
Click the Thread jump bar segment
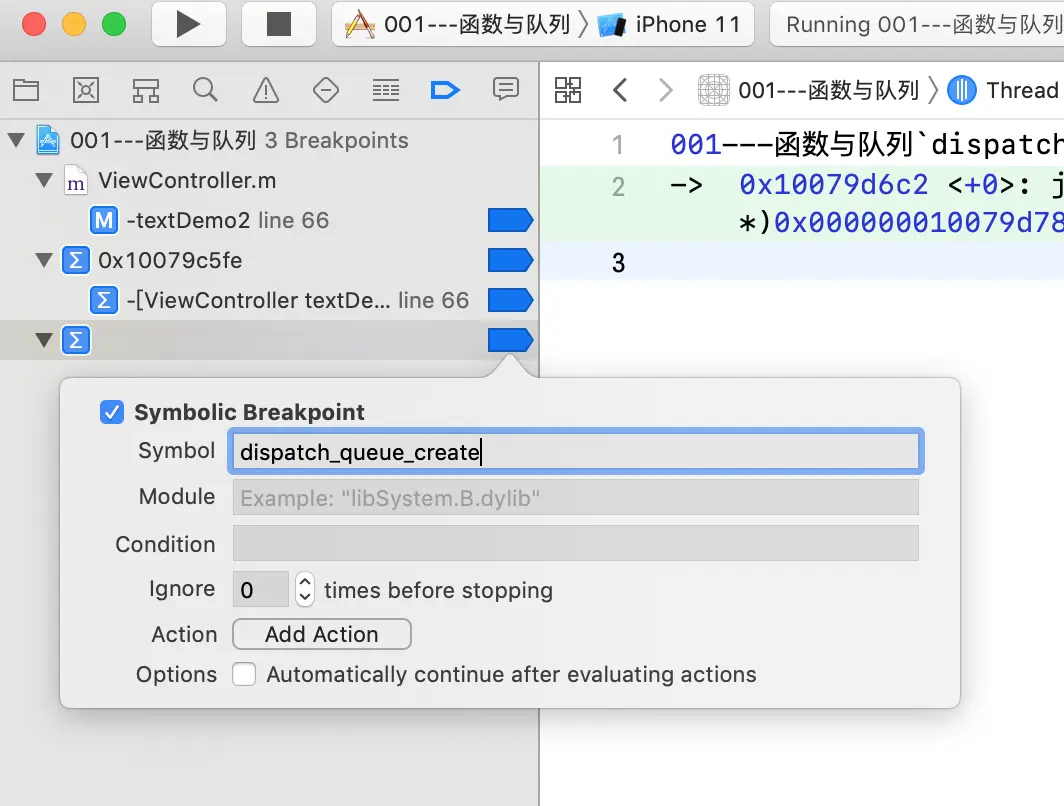pos(1022,90)
